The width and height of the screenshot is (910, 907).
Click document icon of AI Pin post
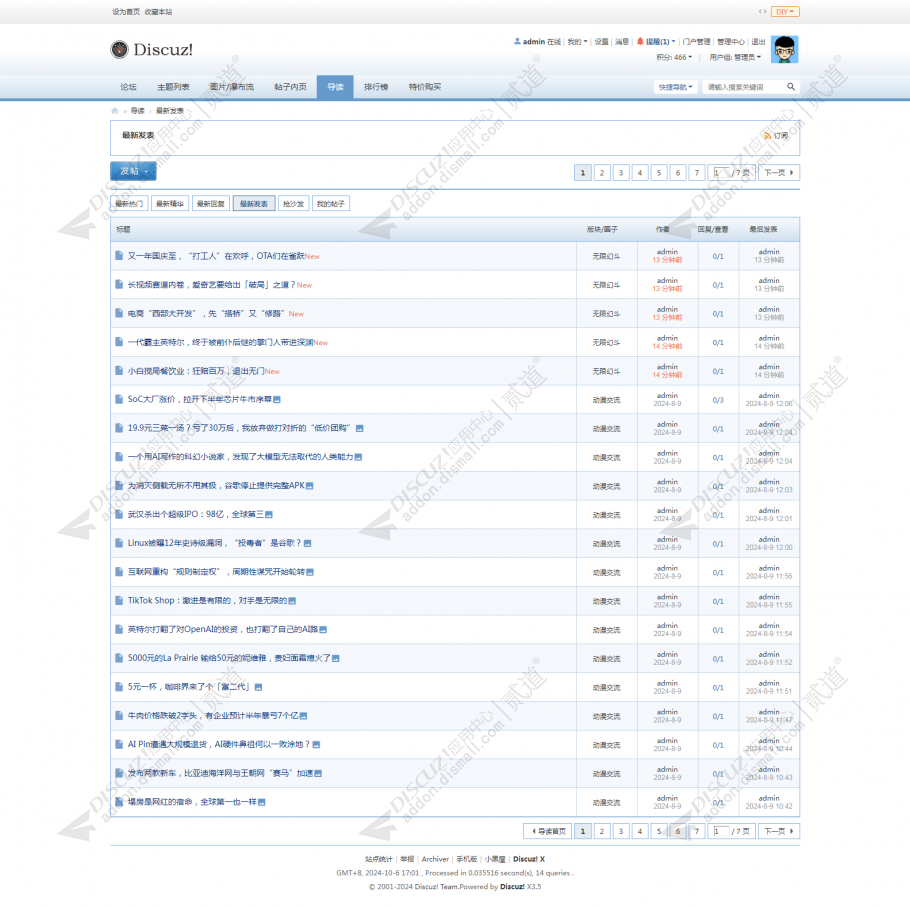[x=119, y=744]
